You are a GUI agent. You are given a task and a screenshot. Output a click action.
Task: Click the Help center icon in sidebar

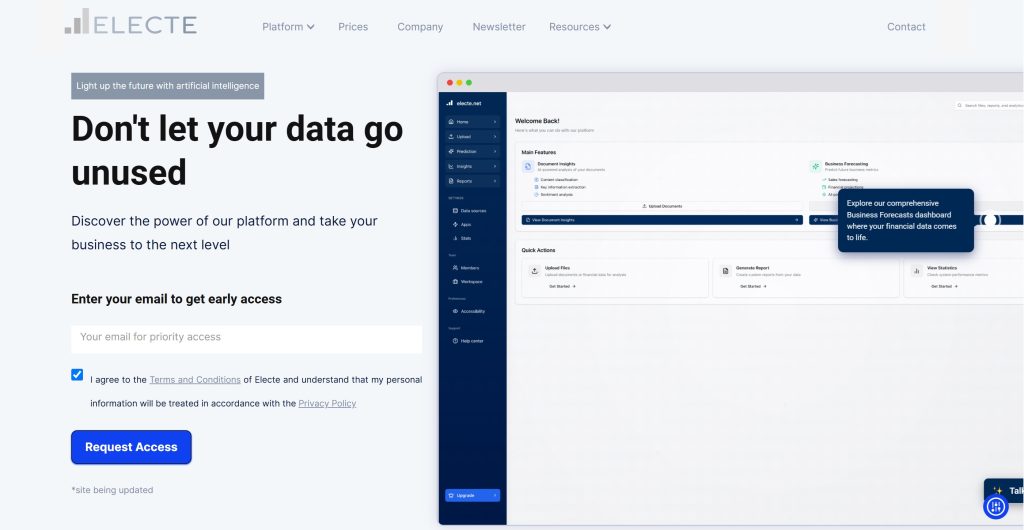(x=455, y=341)
